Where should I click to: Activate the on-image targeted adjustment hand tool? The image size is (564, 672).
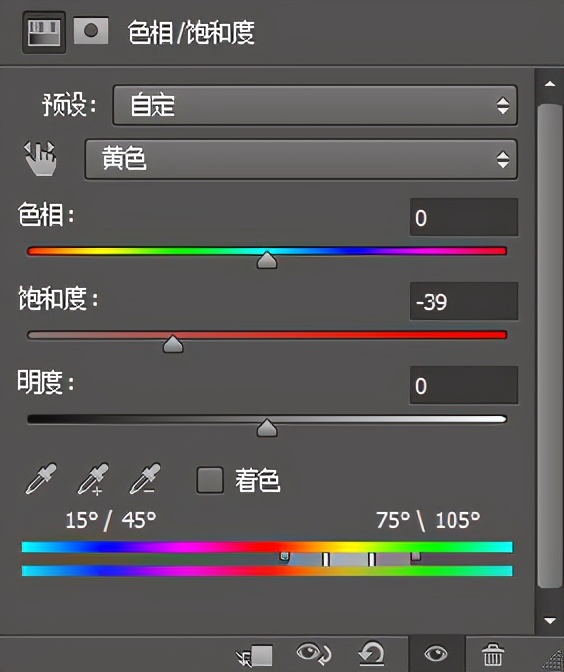pyautogui.click(x=41, y=158)
